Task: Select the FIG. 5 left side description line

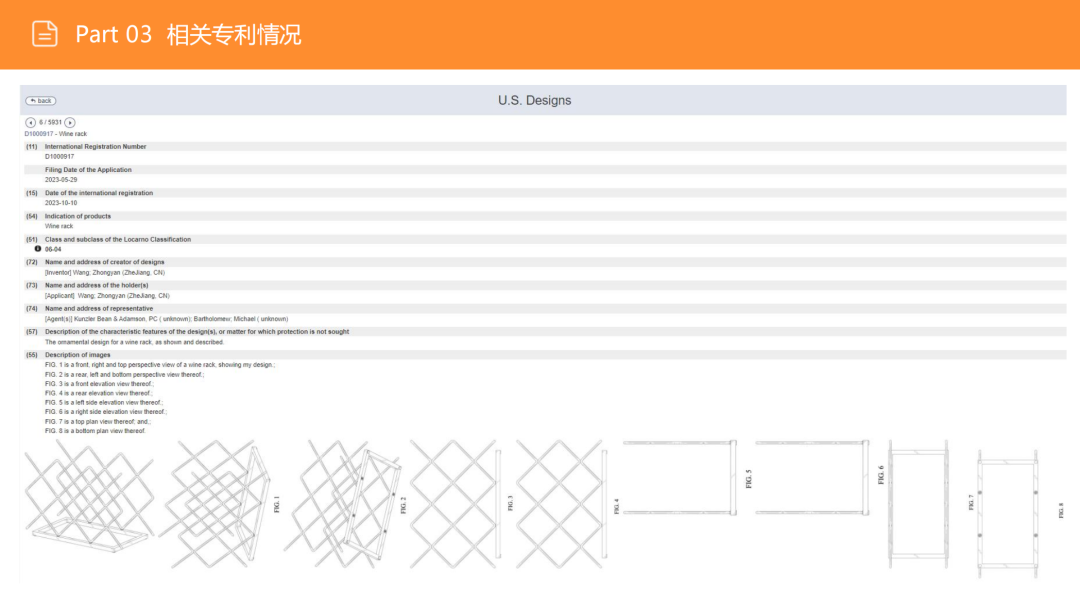Action: (104, 403)
